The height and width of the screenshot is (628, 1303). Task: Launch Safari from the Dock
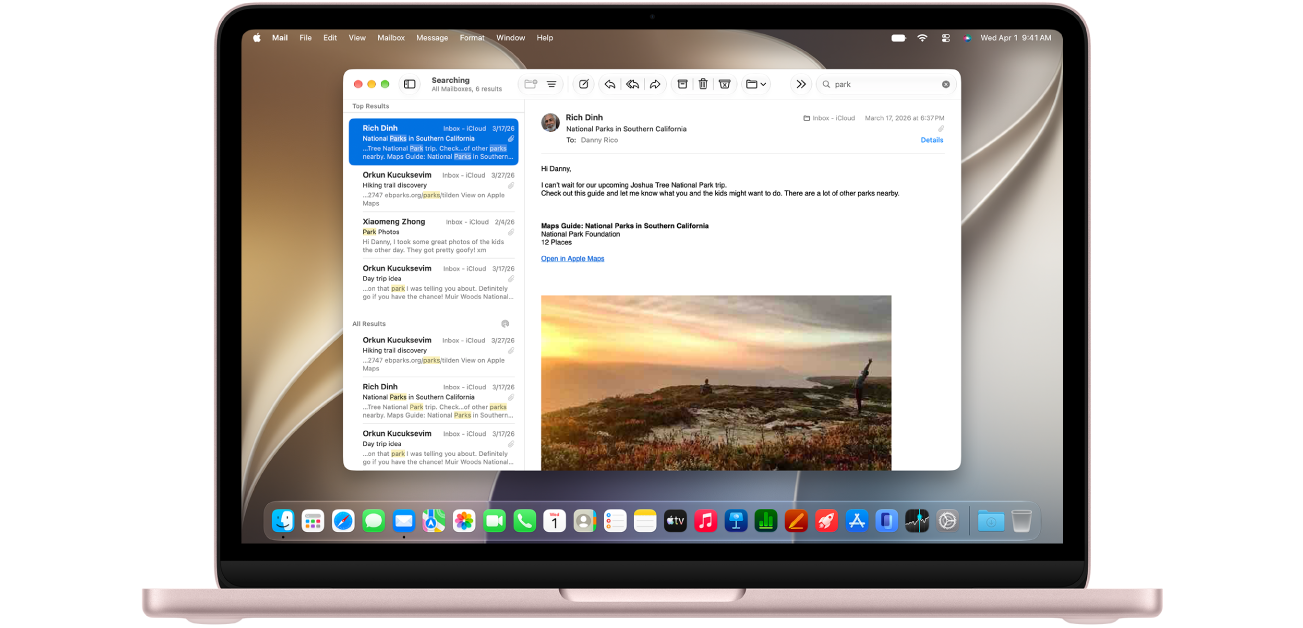(x=343, y=521)
